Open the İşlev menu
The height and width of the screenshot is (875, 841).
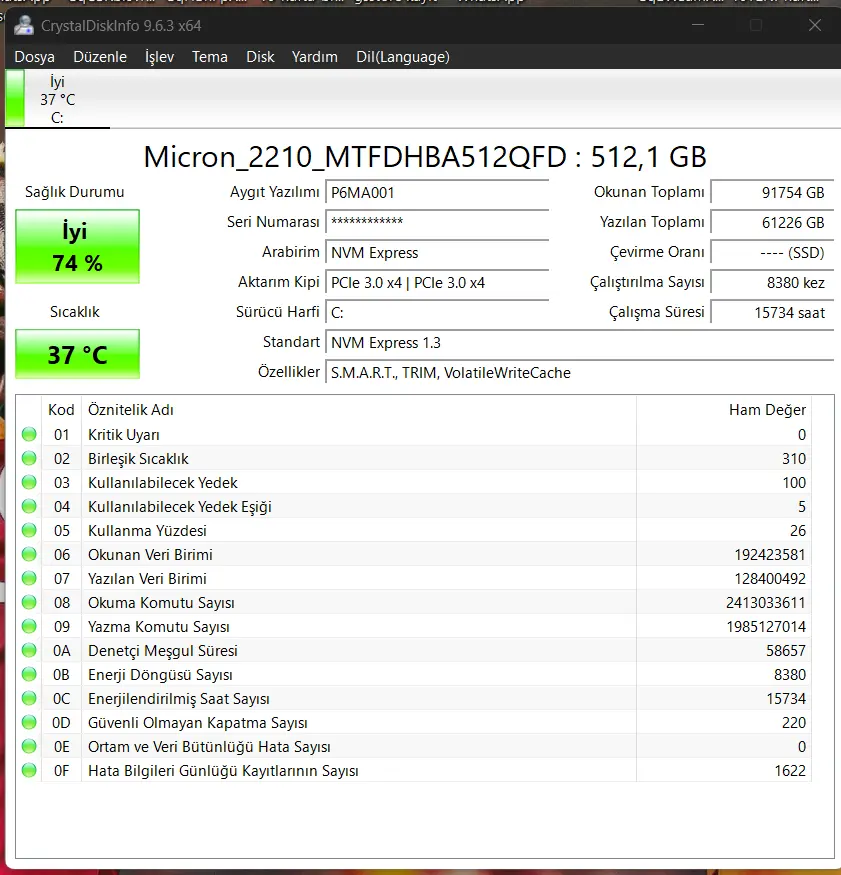click(x=159, y=57)
